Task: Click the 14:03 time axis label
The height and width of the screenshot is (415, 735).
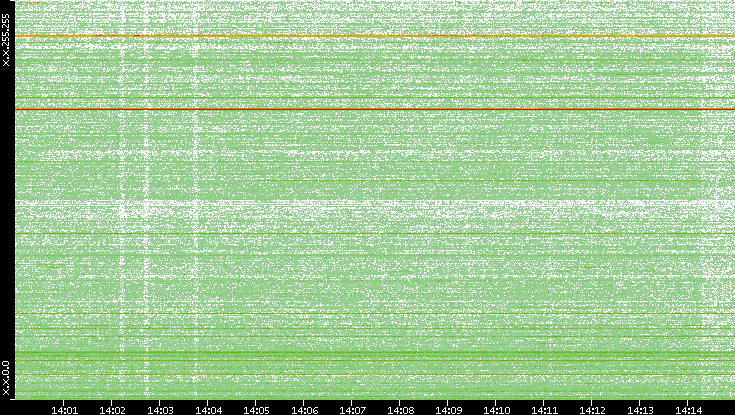Action: tap(160, 410)
